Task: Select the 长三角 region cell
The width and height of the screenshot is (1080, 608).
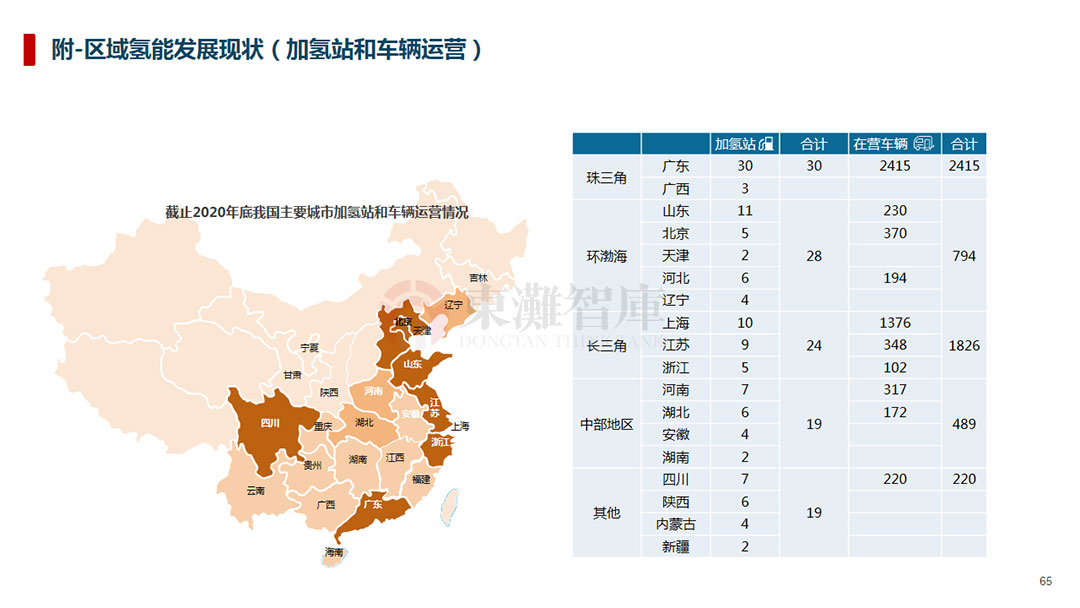Action: [x=607, y=346]
